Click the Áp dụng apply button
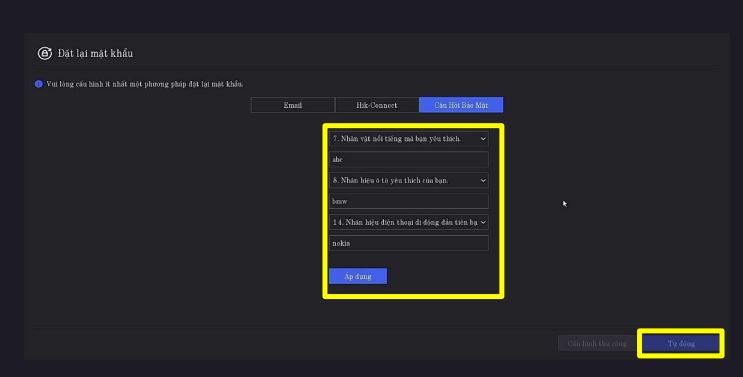The image size is (743, 377). click(358, 276)
